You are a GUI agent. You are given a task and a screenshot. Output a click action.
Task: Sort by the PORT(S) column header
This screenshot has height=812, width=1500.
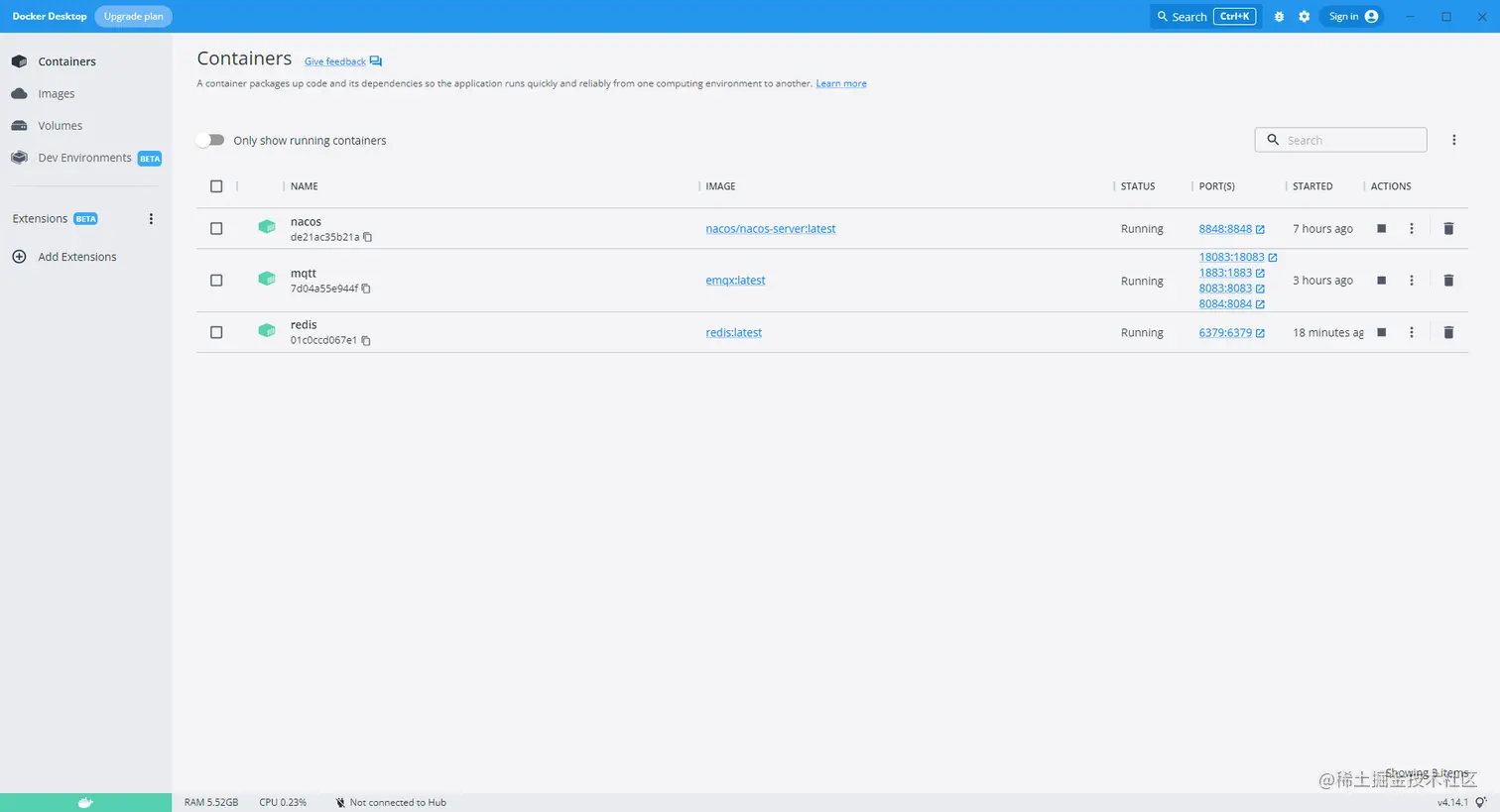[1216, 186]
